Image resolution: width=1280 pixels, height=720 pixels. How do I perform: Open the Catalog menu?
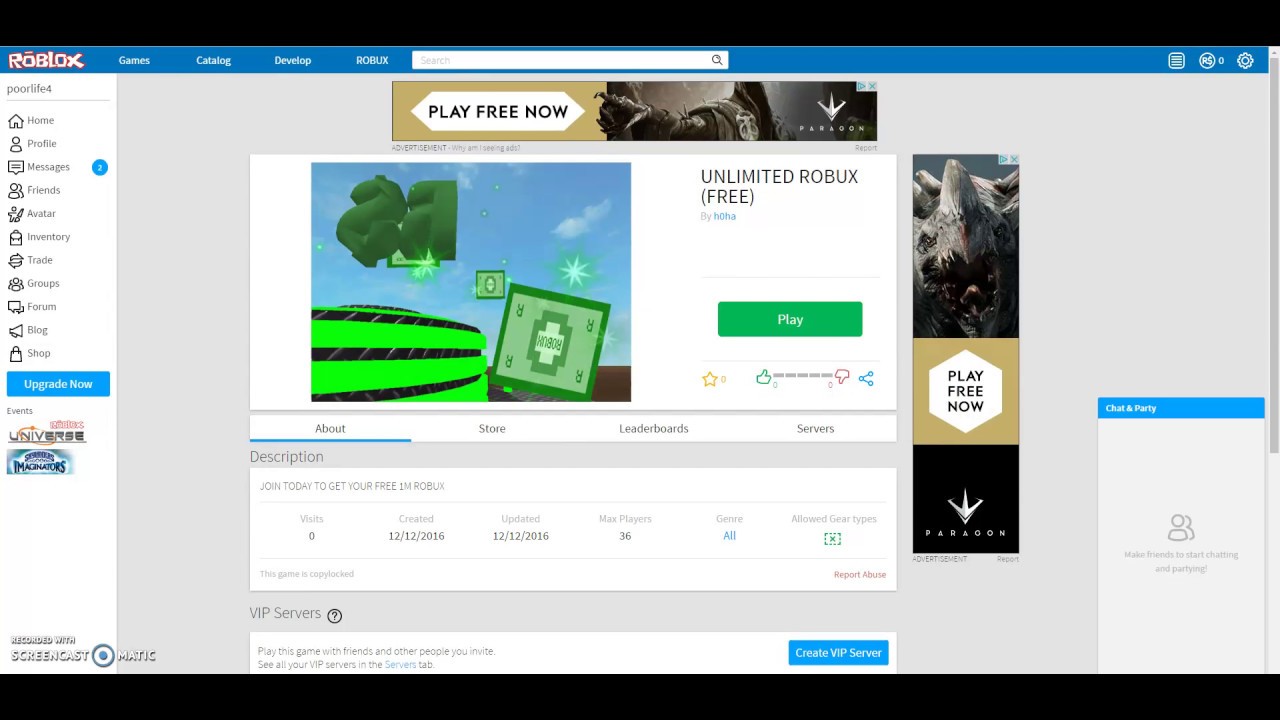click(x=213, y=60)
